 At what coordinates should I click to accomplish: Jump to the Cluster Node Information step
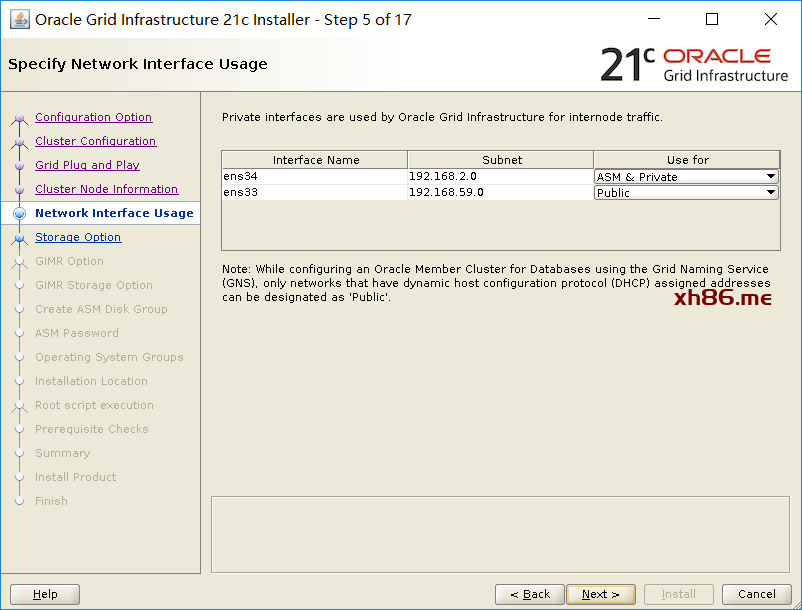click(x=106, y=189)
